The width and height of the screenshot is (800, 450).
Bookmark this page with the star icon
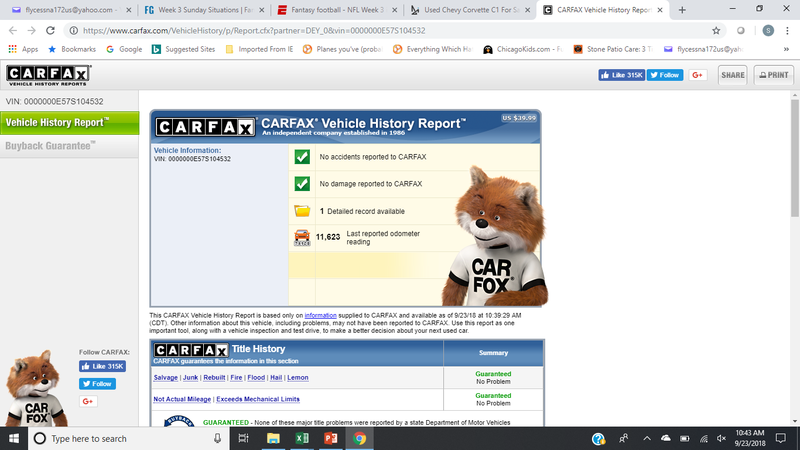716,31
